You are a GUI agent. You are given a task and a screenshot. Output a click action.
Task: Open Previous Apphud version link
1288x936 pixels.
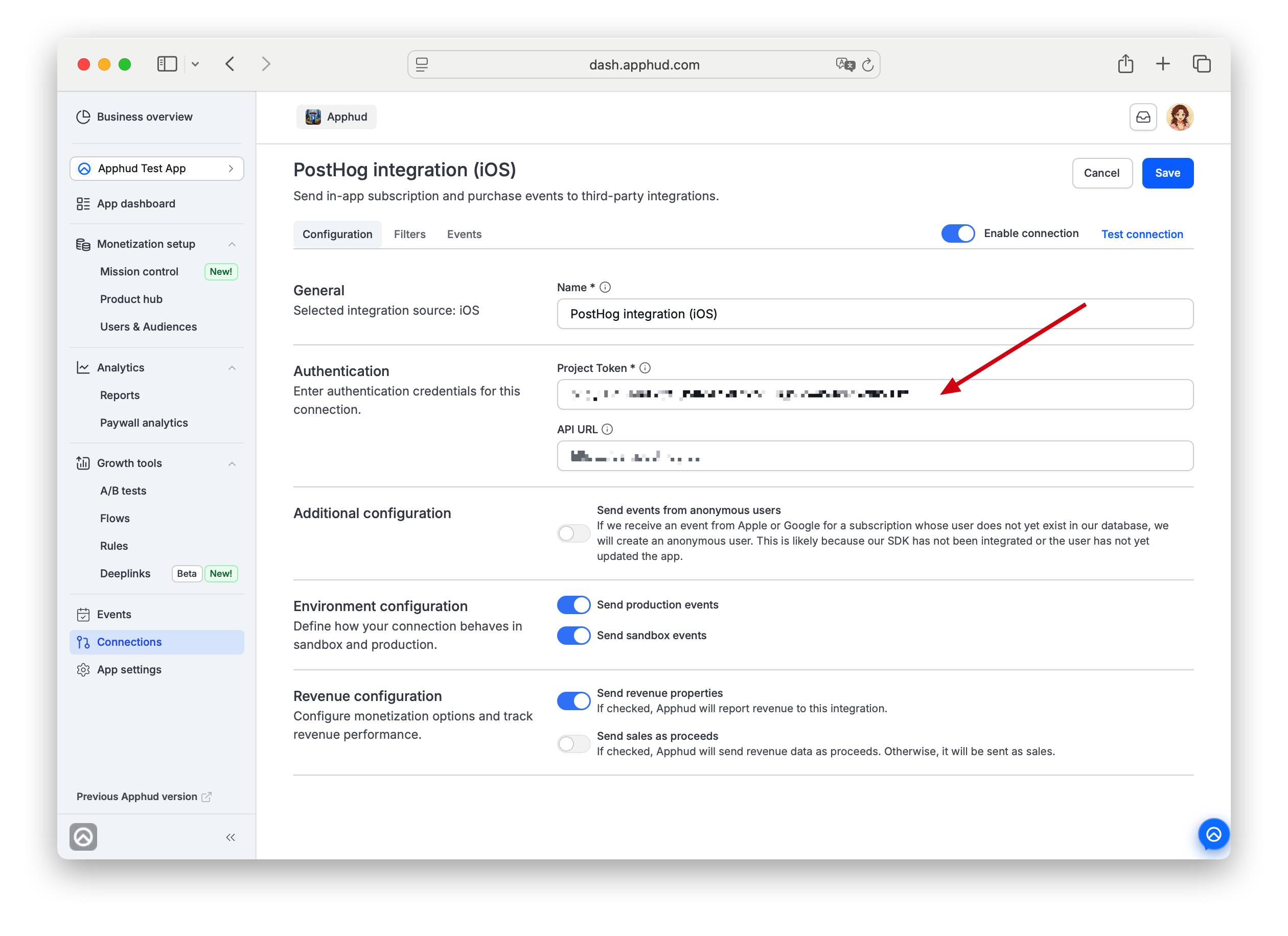[x=144, y=797]
